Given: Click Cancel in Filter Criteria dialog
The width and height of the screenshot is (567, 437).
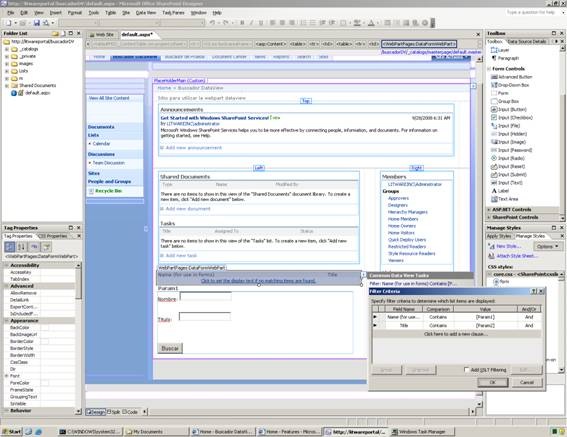Looking at the screenshot, I should click(x=526, y=382).
